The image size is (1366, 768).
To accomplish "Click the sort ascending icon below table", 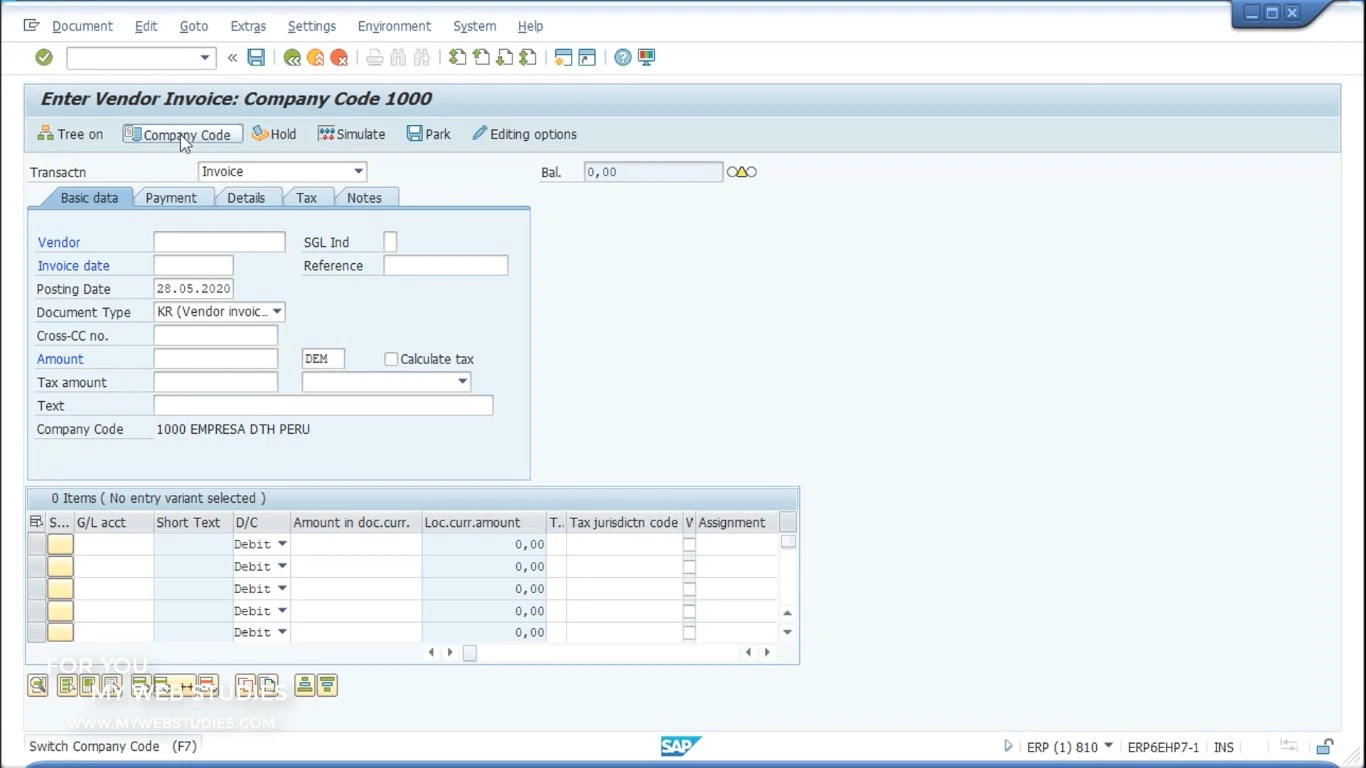I will click(x=304, y=685).
